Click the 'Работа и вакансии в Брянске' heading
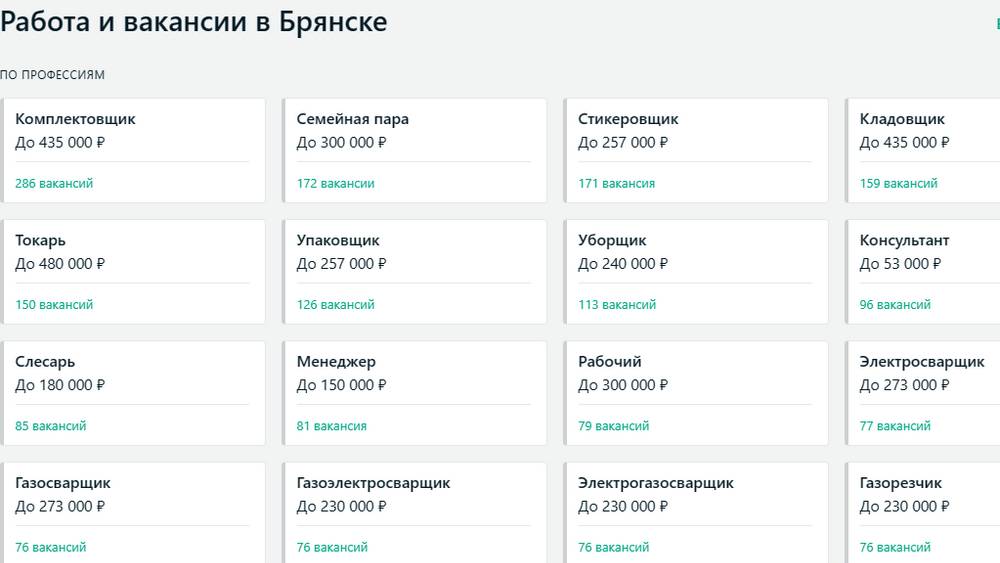 click(x=194, y=22)
